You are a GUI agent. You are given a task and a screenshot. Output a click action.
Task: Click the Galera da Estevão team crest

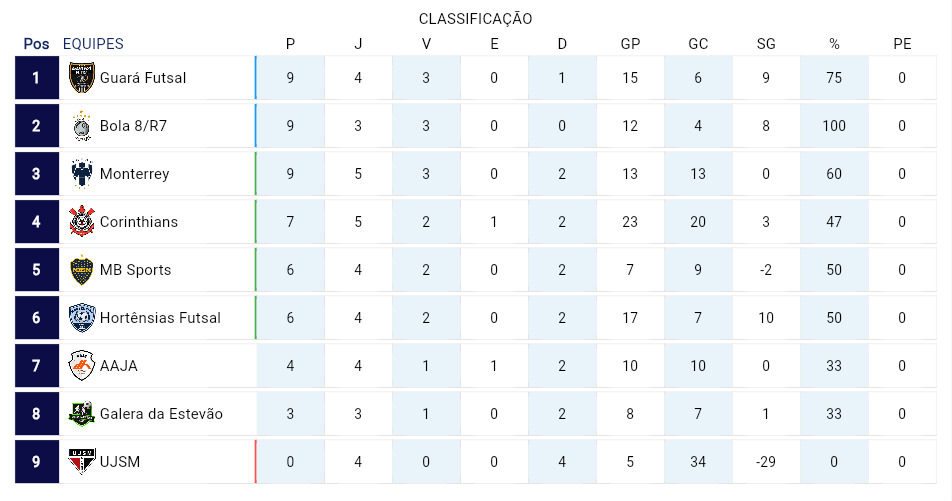point(81,414)
